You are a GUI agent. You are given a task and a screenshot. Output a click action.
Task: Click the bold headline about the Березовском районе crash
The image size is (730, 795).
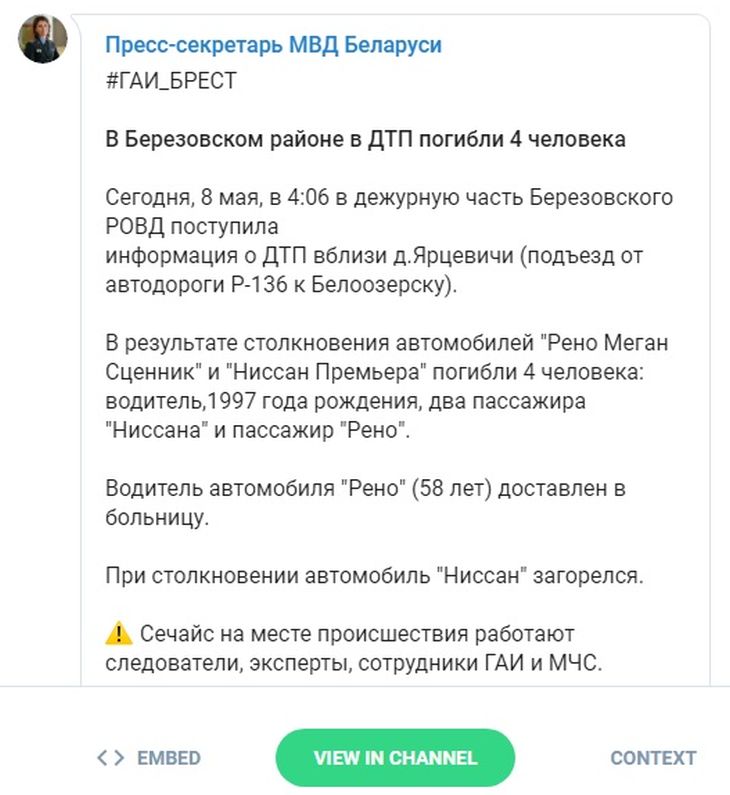click(366, 139)
